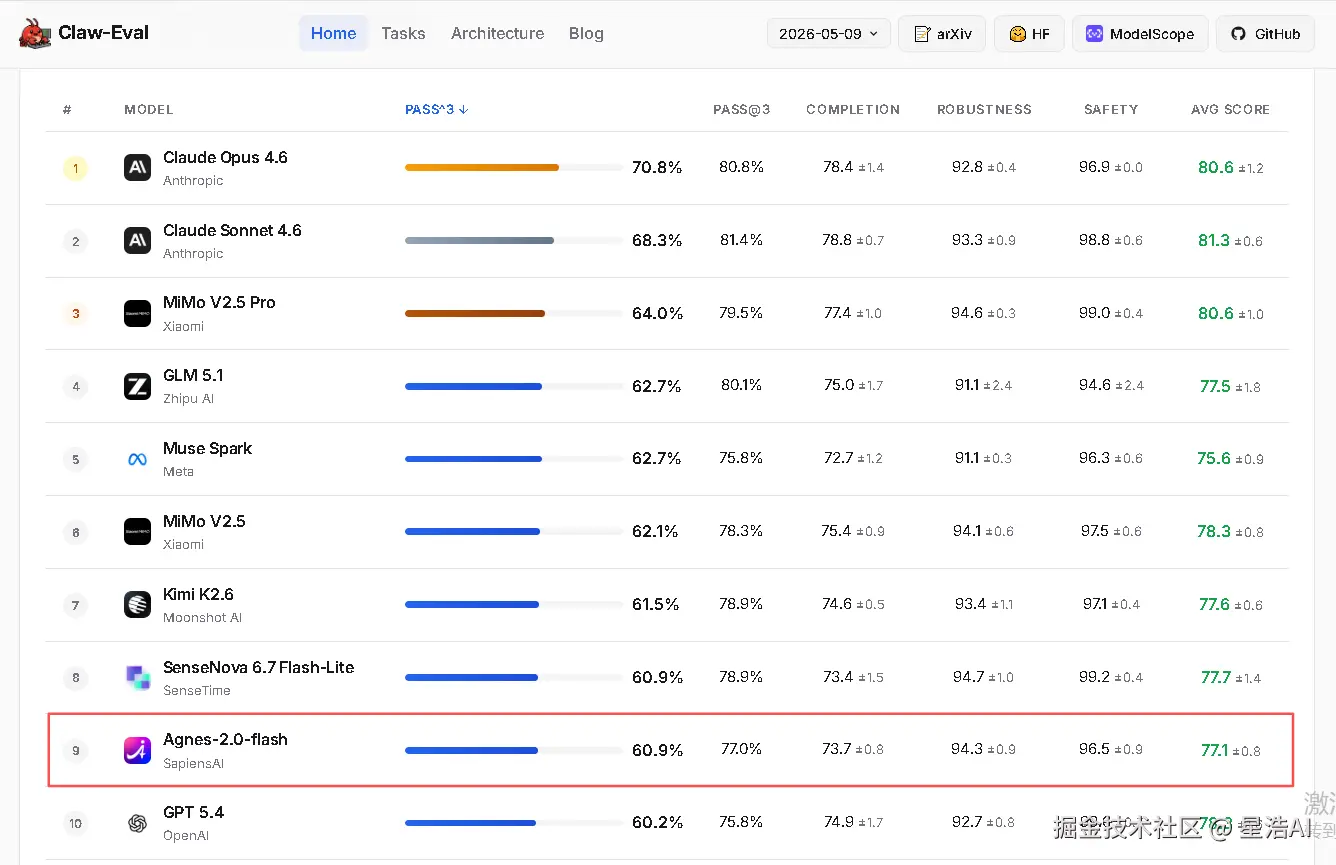
Task: Click the Meta logo beside Muse Spark
Action: pyautogui.click(x=137, y=459)
